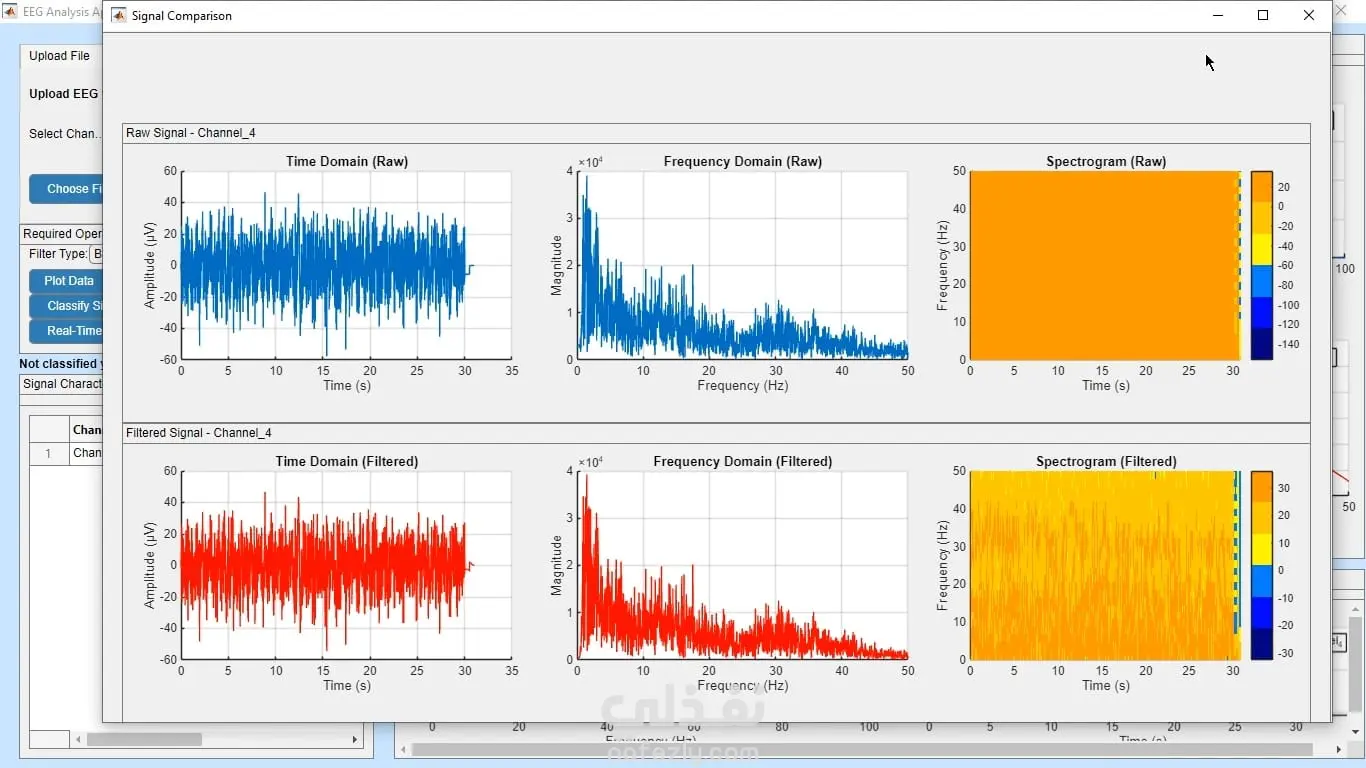
Task: Click the Spectrogram (Filtered) colorbar
Action: [1262, 565]
